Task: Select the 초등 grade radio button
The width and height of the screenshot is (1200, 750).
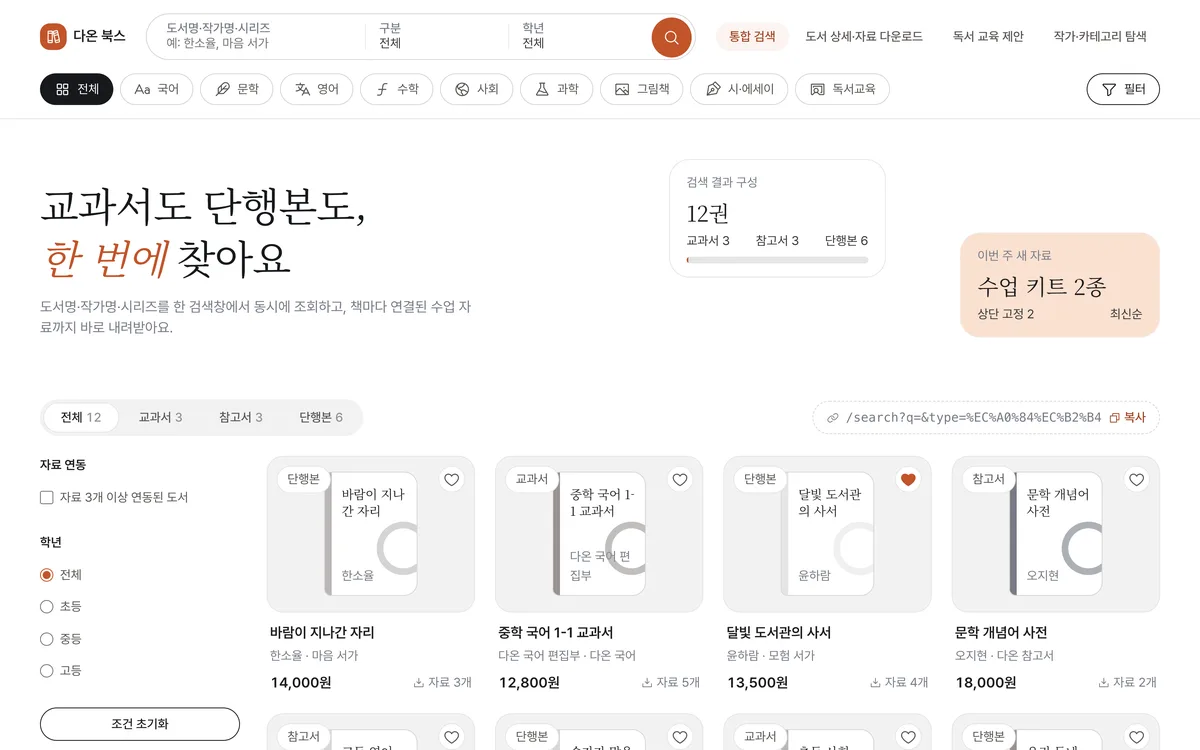Action: 47,607
